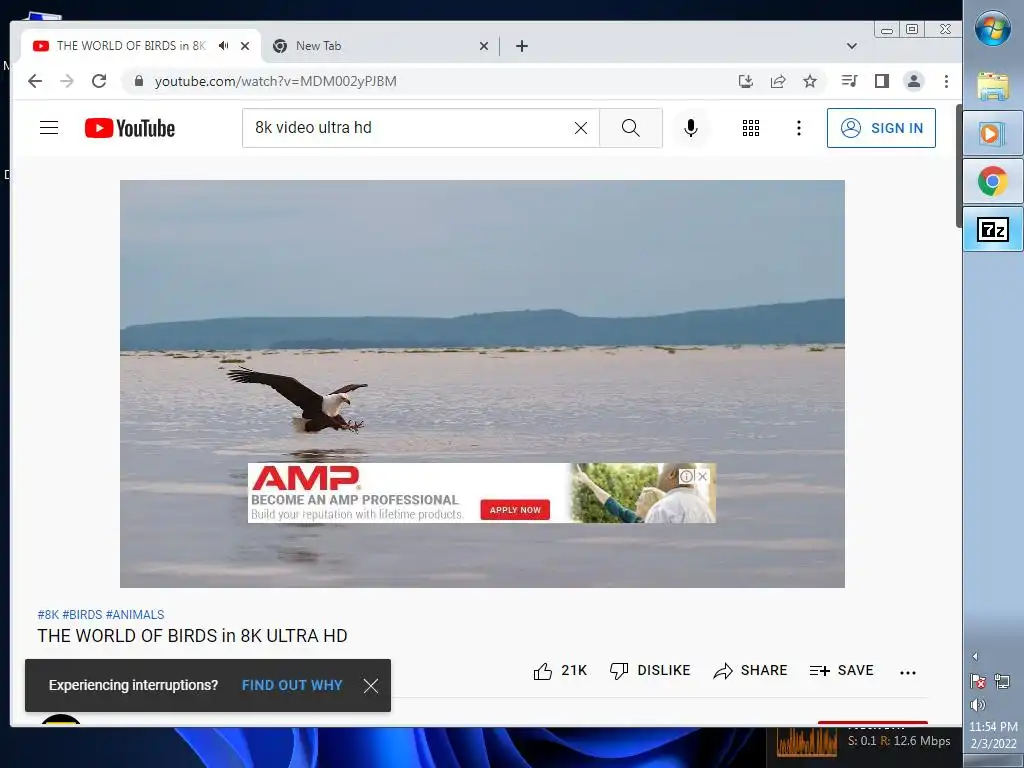Click the DISLIKE button
The image size is (1024, 768).
[x=650, y=671]
